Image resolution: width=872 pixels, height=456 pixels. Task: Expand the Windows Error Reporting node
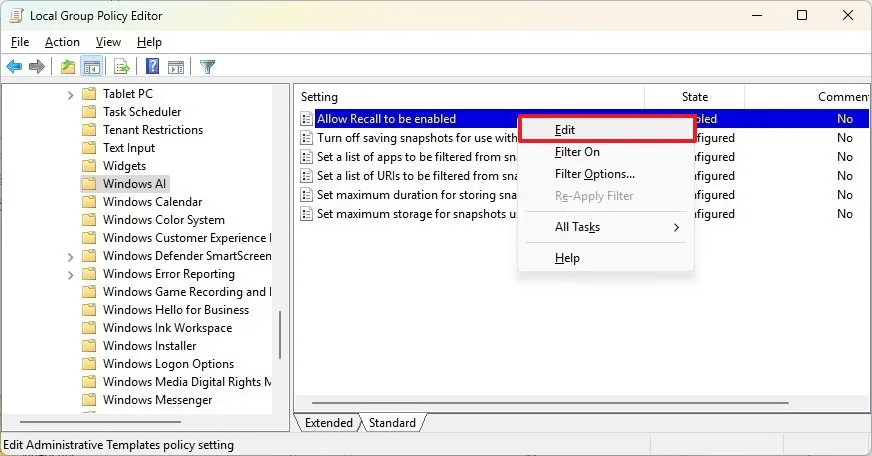tap(70, 275)
